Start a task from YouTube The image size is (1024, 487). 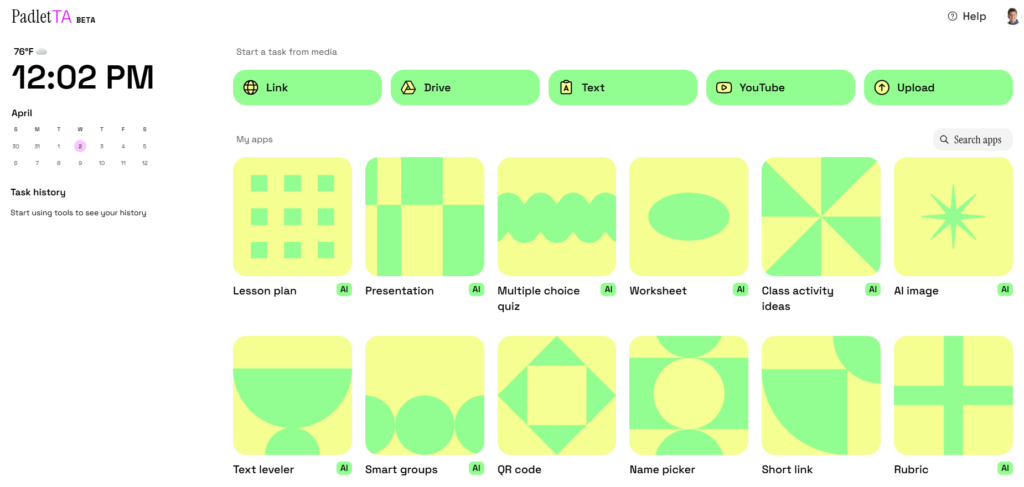[780, 87]
